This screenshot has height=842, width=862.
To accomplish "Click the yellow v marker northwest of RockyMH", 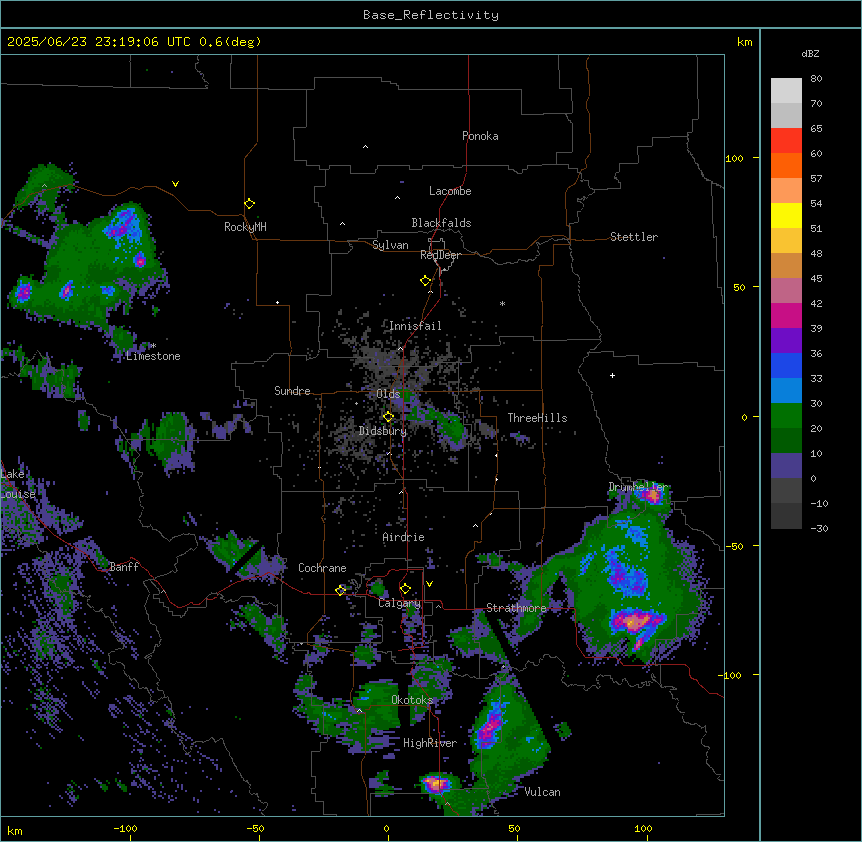I will point(175,184).
